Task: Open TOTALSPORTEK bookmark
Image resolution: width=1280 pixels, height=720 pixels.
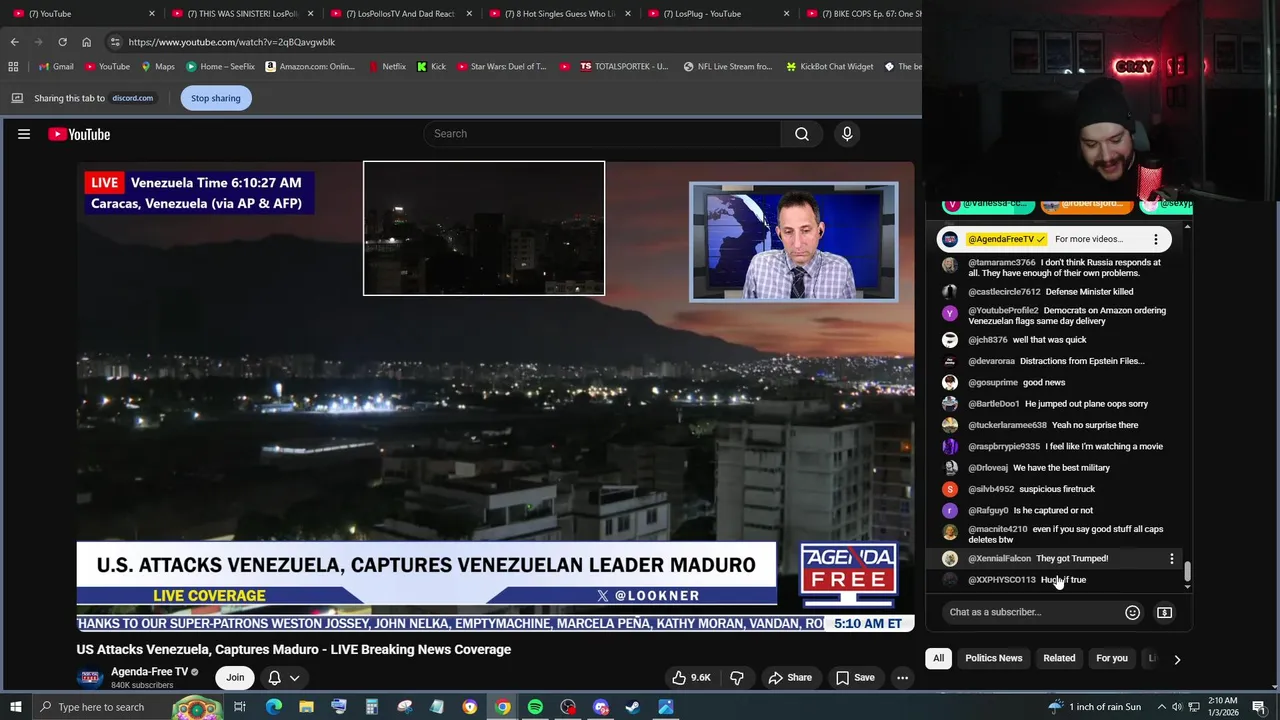Action: point(624,67)
